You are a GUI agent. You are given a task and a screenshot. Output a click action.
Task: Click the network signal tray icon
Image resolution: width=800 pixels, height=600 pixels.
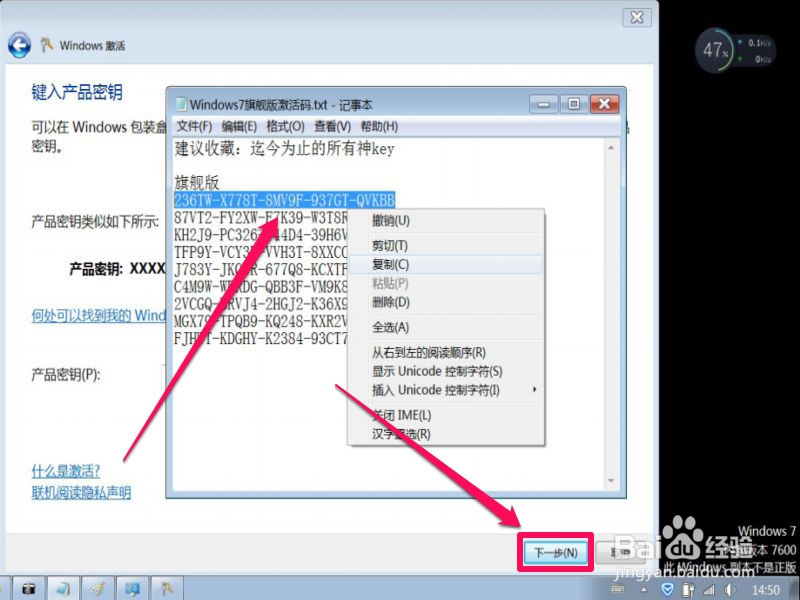[709, 590]
